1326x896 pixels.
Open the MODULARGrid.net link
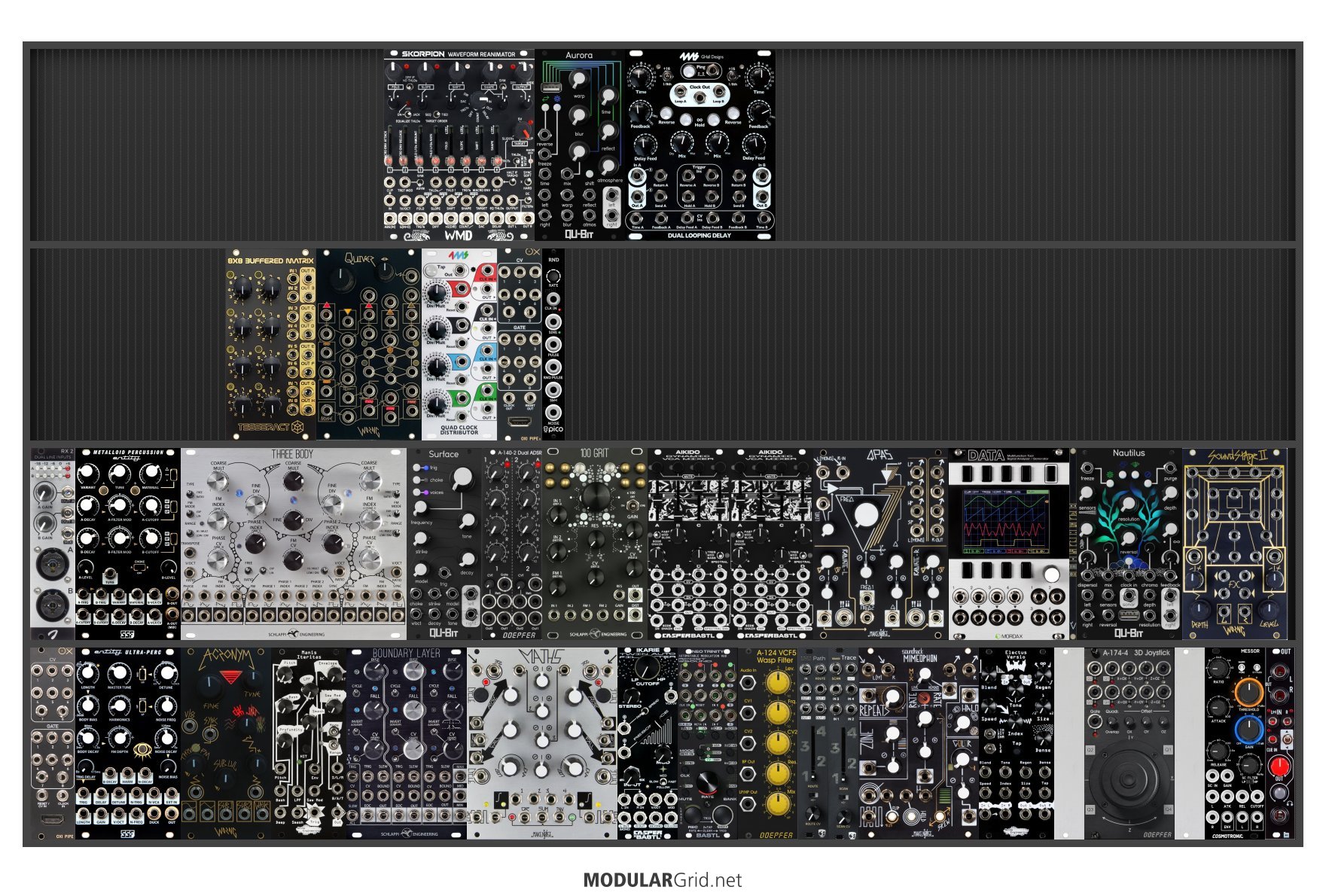point(663,880)
